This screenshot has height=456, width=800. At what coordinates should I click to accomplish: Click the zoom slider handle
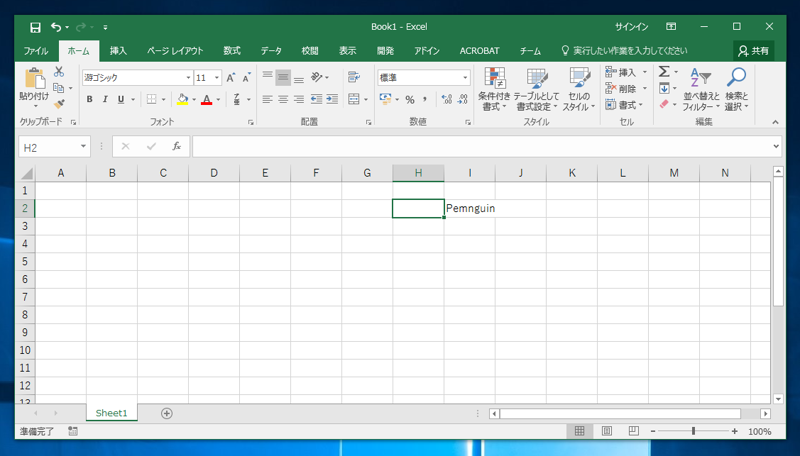[x=693, y=431]
